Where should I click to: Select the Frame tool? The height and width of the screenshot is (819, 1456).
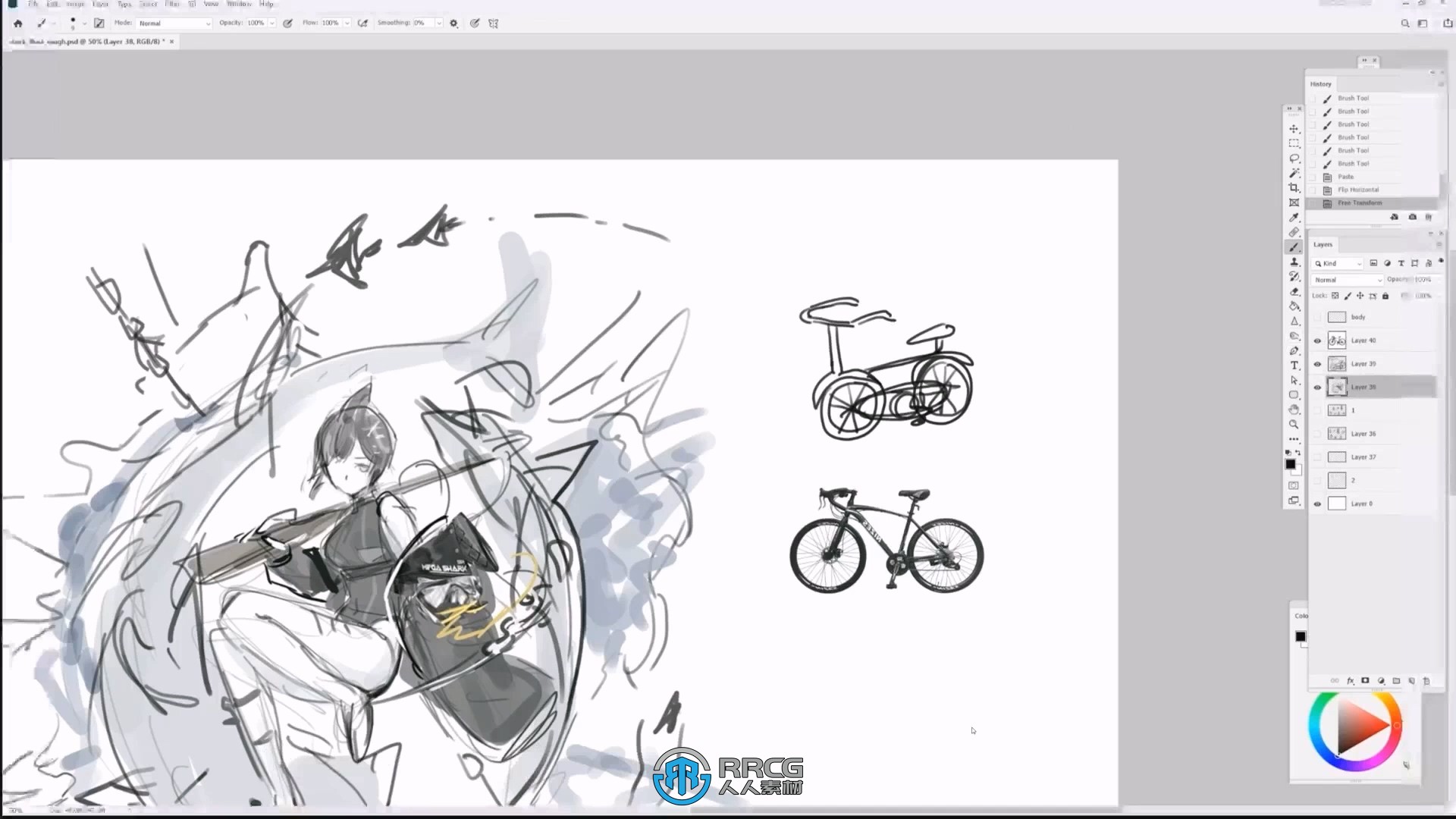pos(1294,202)
